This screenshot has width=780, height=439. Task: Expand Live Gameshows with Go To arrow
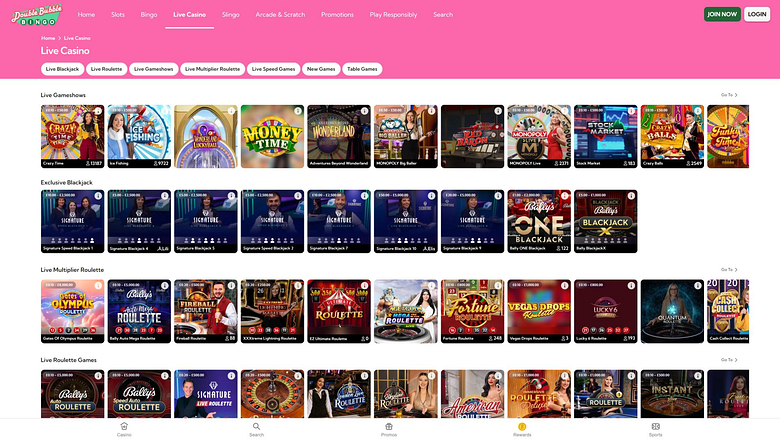coord(729,95)
